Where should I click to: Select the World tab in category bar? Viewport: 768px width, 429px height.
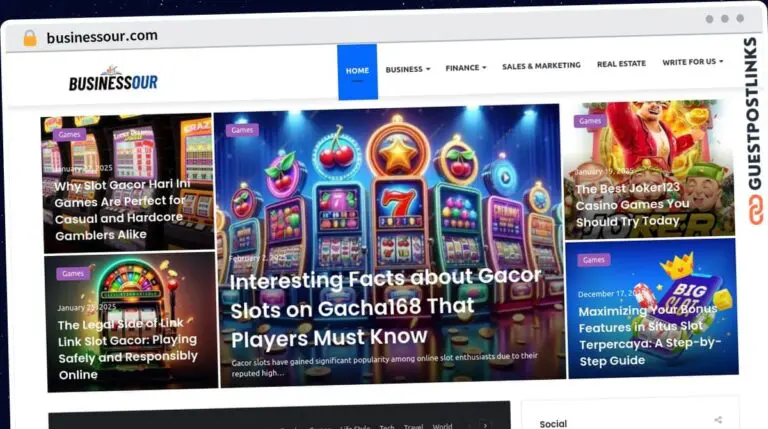point(442,426)
